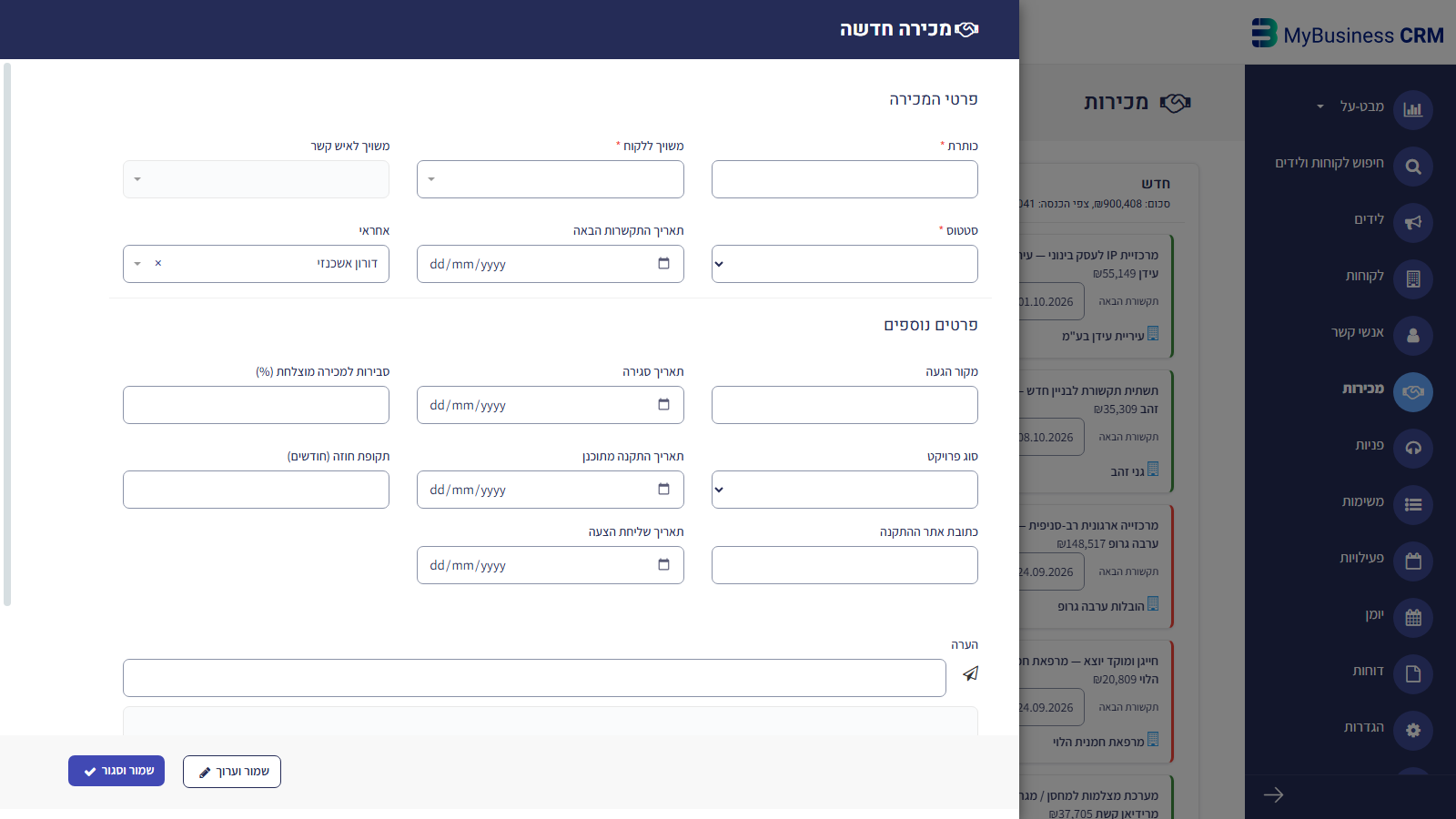1456x819 pixels.
Task: Expand the סטטוס dropdown
Action: 844,264
